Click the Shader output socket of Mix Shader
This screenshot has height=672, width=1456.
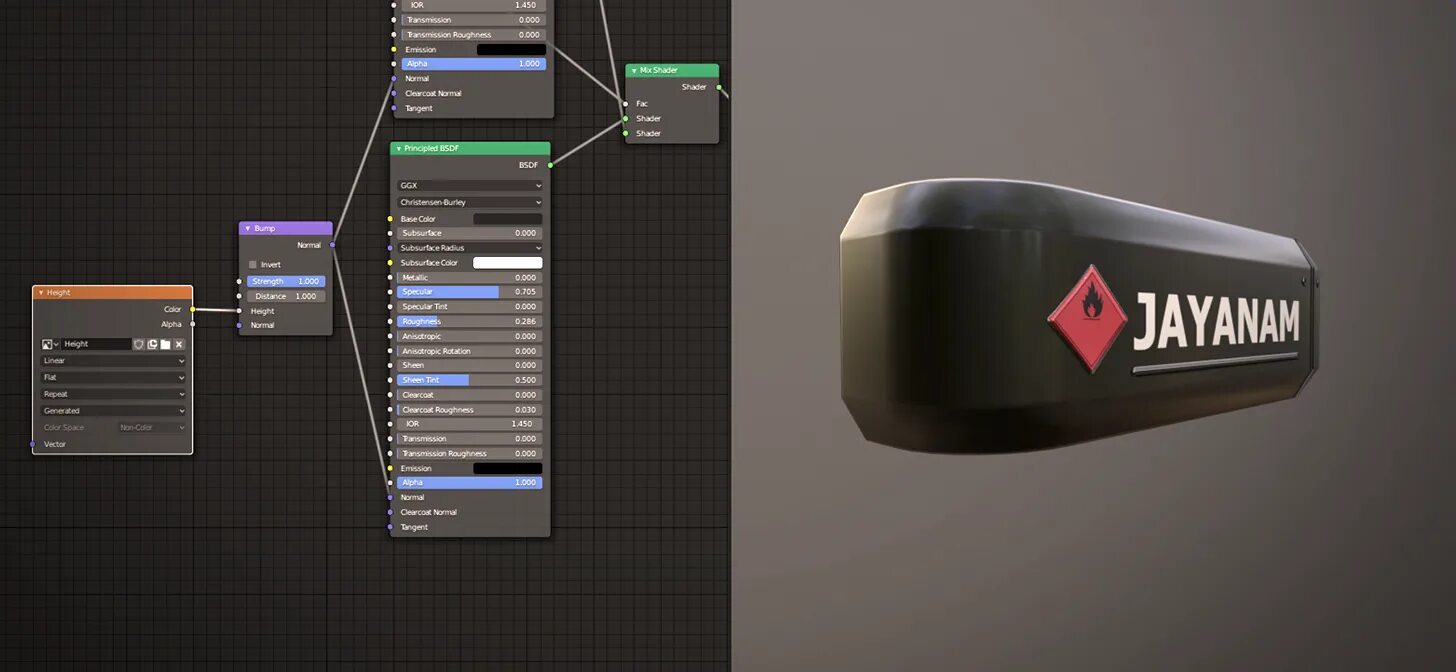point(719,87)
